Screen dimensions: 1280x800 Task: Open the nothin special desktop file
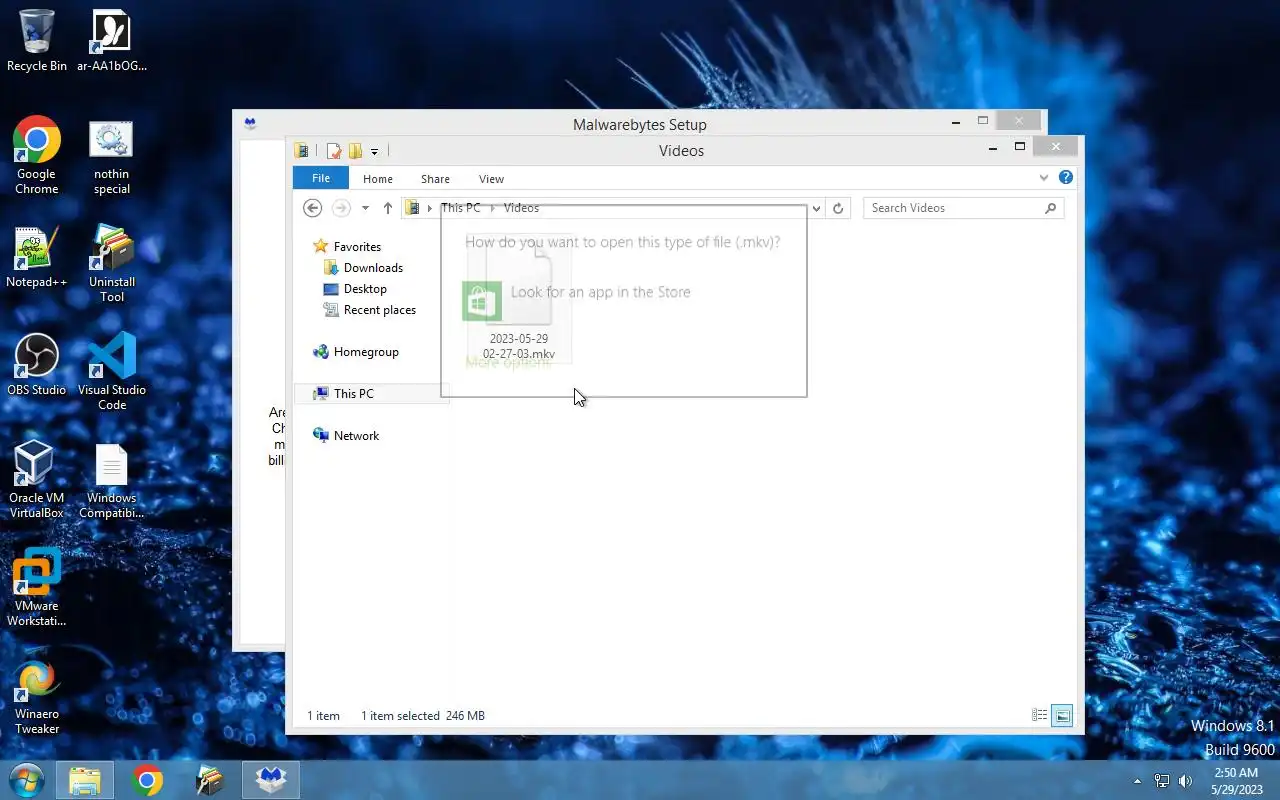click(x=111, y=155)
